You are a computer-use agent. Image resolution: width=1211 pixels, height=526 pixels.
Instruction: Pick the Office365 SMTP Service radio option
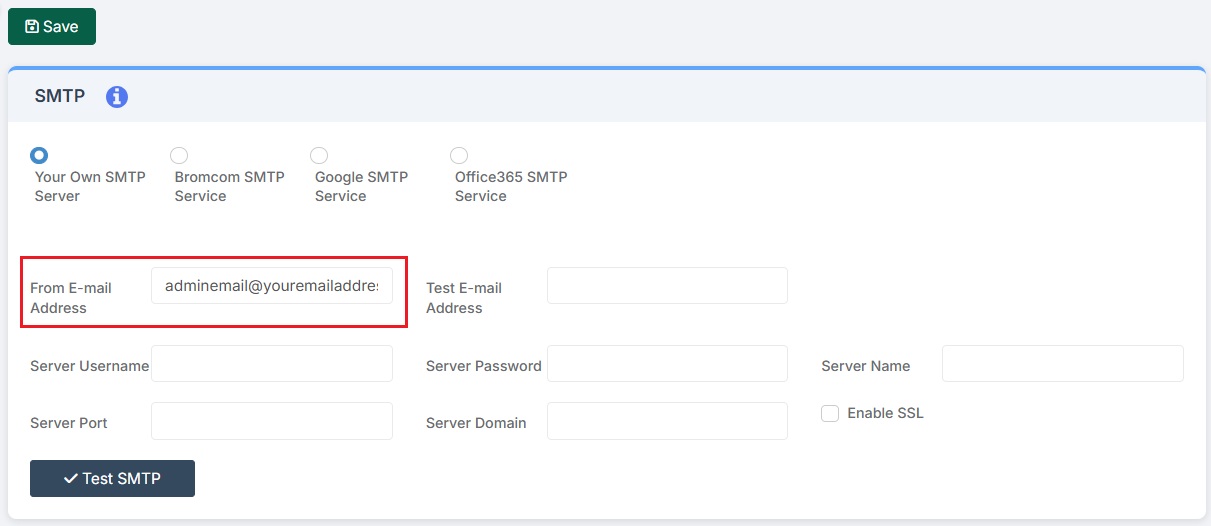coord(459,155)
